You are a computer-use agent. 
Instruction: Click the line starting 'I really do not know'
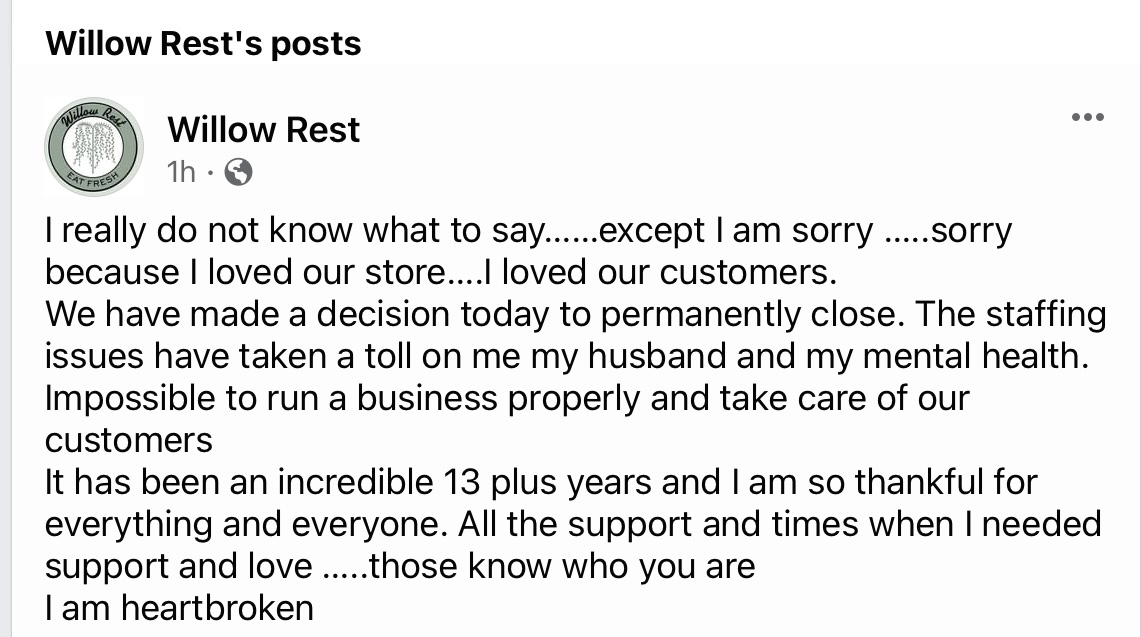(x=528, y=232)
